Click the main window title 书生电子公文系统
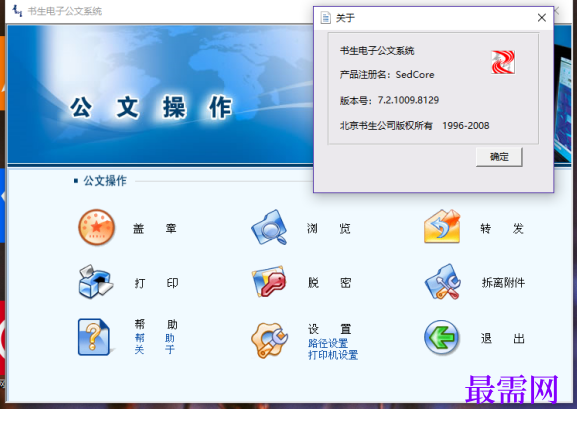Image resolution: width=577 pixels, height=421 pixels. pos(65,11)
